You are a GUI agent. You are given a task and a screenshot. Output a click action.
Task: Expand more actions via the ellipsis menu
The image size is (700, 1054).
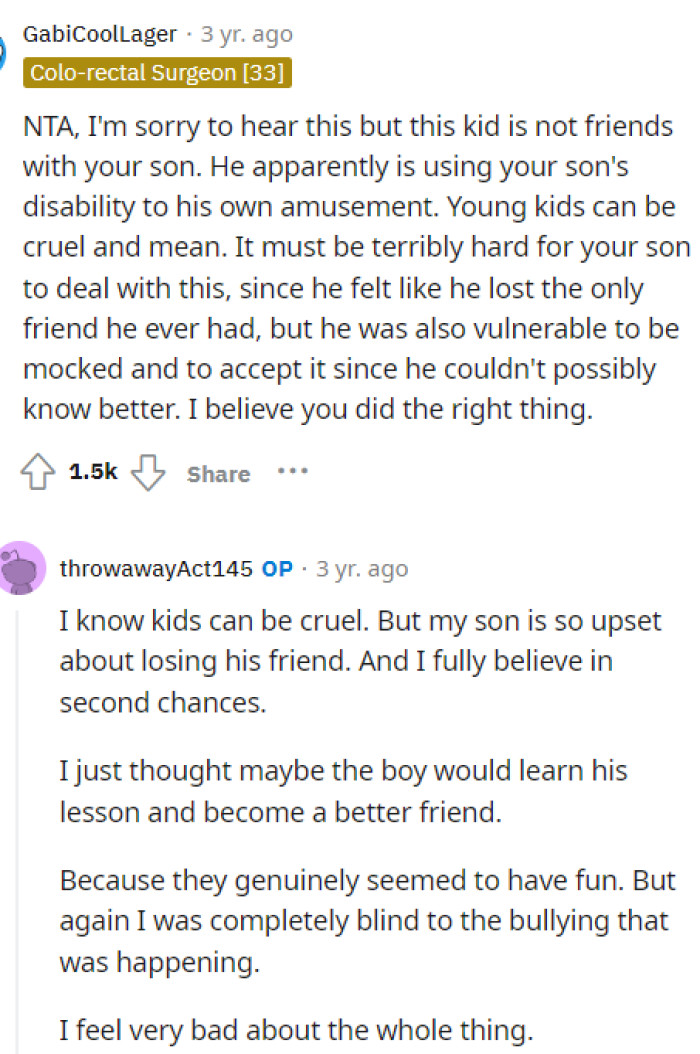point(292,472)
